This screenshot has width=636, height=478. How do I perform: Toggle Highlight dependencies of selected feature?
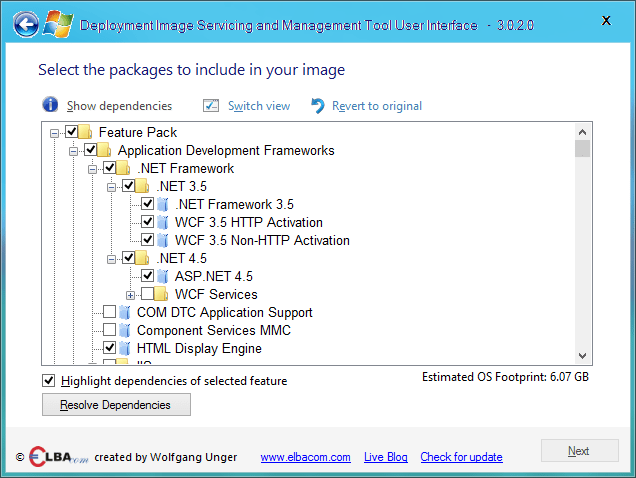(x=49, y=380)
